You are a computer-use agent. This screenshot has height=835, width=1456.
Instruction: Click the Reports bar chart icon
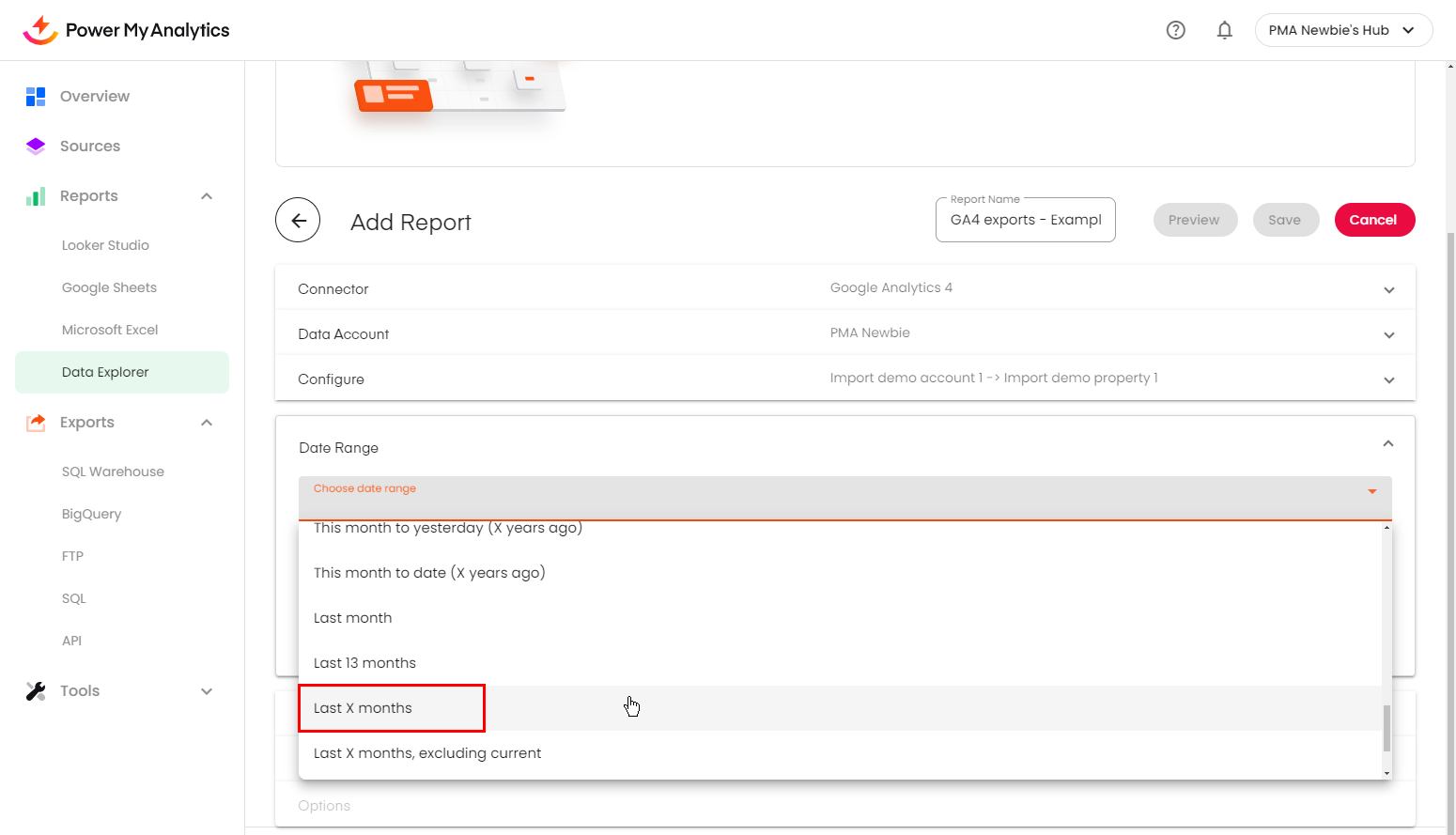[x=36, y=196]
